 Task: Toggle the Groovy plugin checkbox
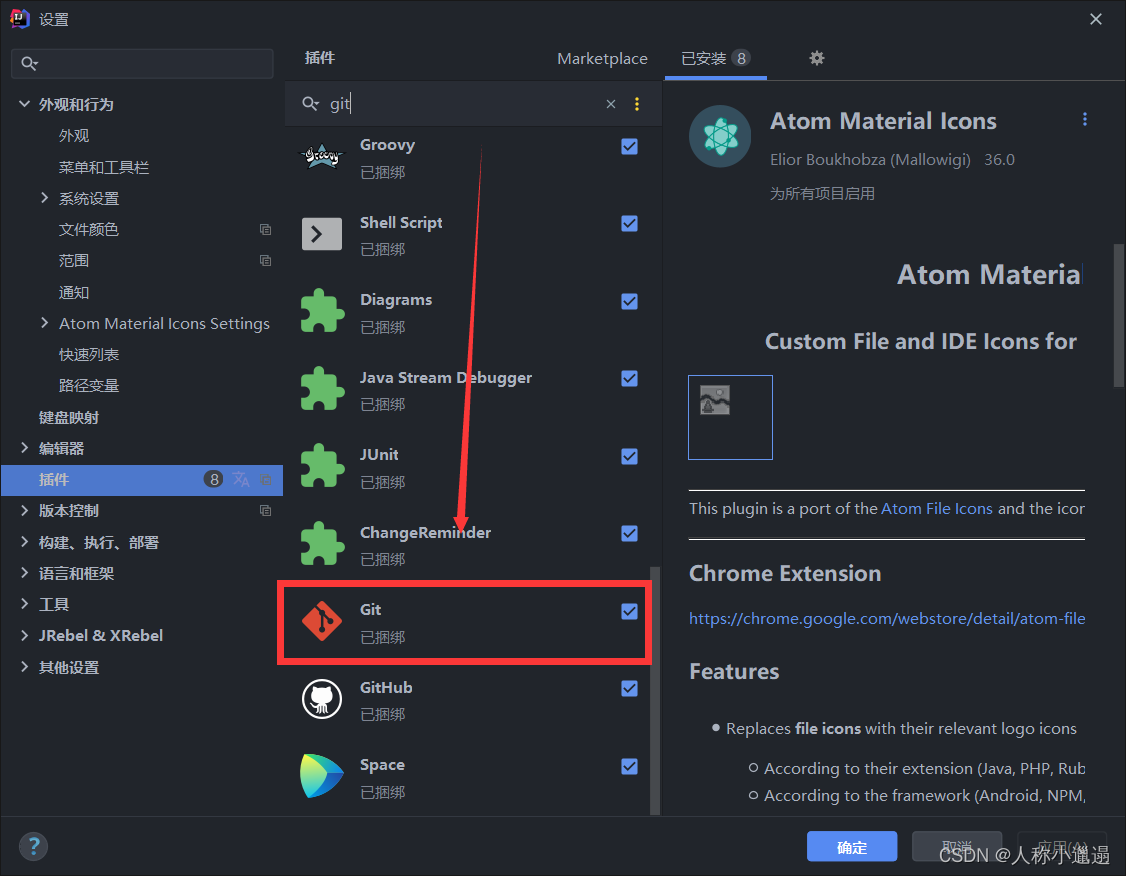pos(629,146)
